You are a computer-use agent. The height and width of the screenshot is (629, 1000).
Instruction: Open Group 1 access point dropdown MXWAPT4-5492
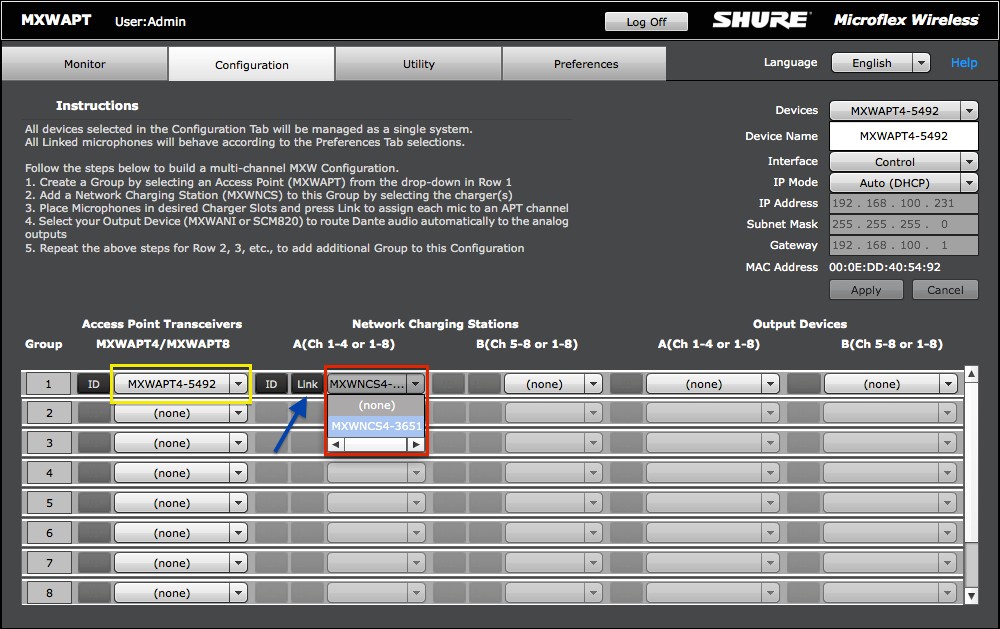tap(180, 384)
